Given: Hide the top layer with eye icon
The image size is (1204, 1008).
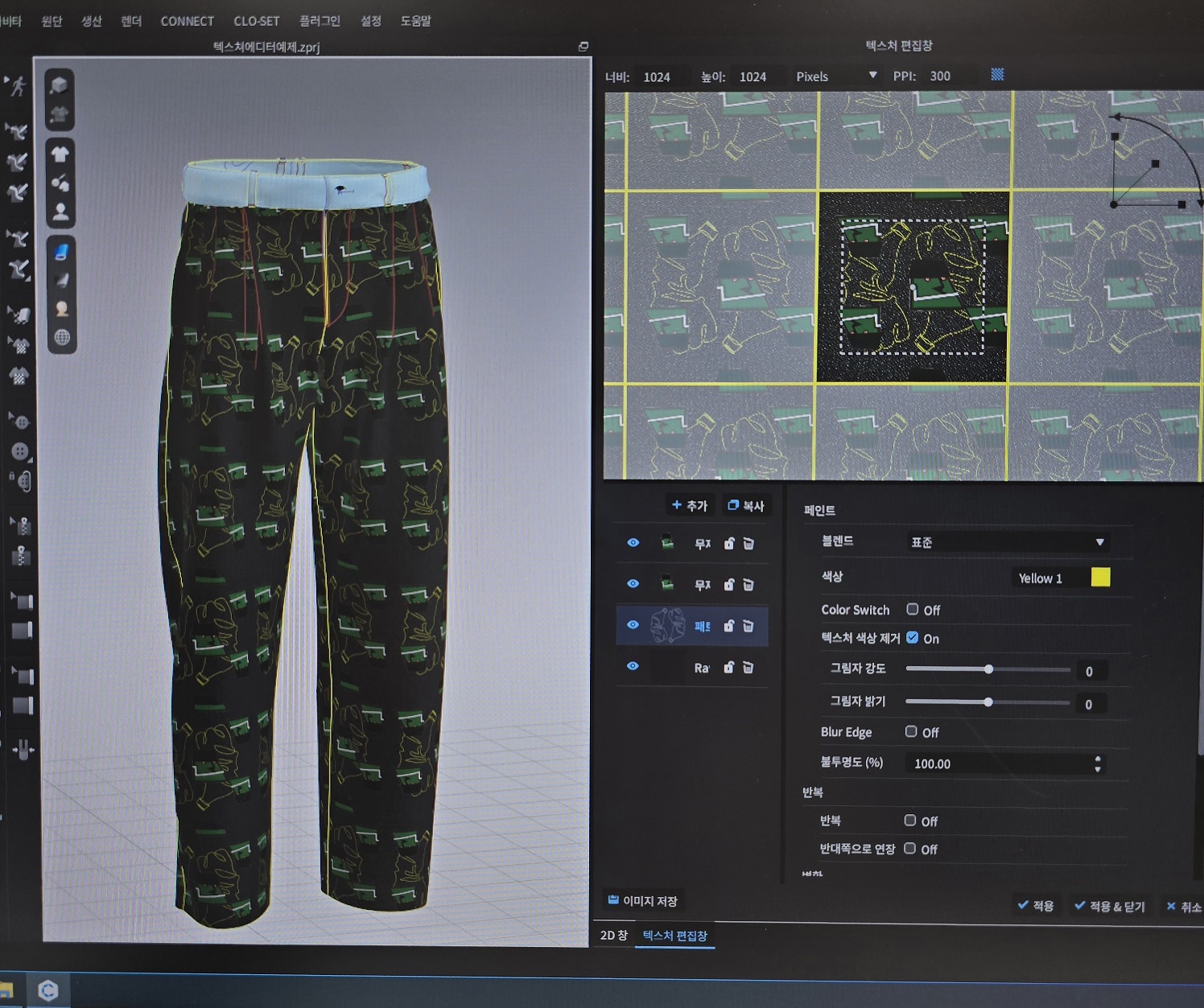Looking at the screenshot, I should 633,543.
